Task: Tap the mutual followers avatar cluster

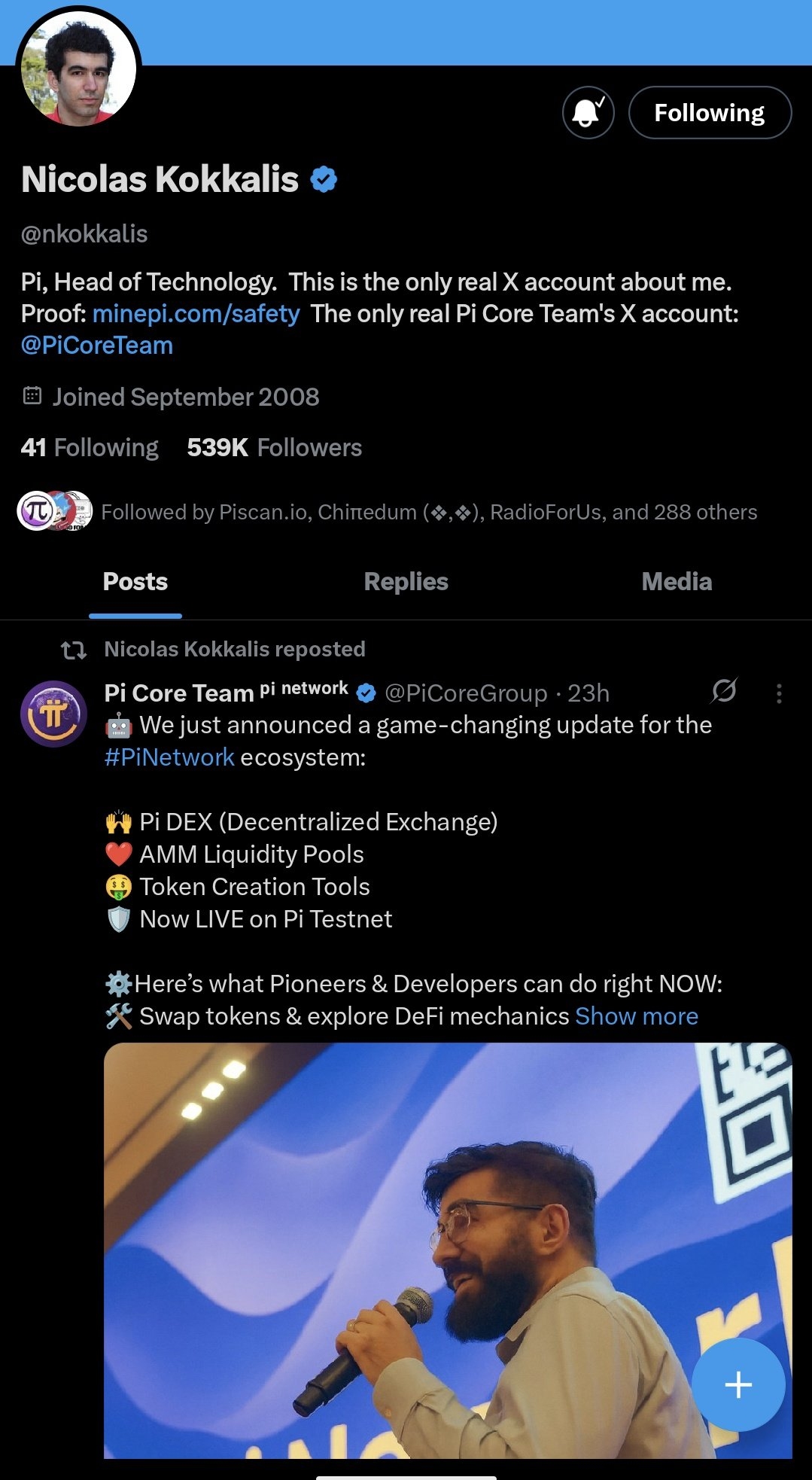Action: click(x=54, y=511)
